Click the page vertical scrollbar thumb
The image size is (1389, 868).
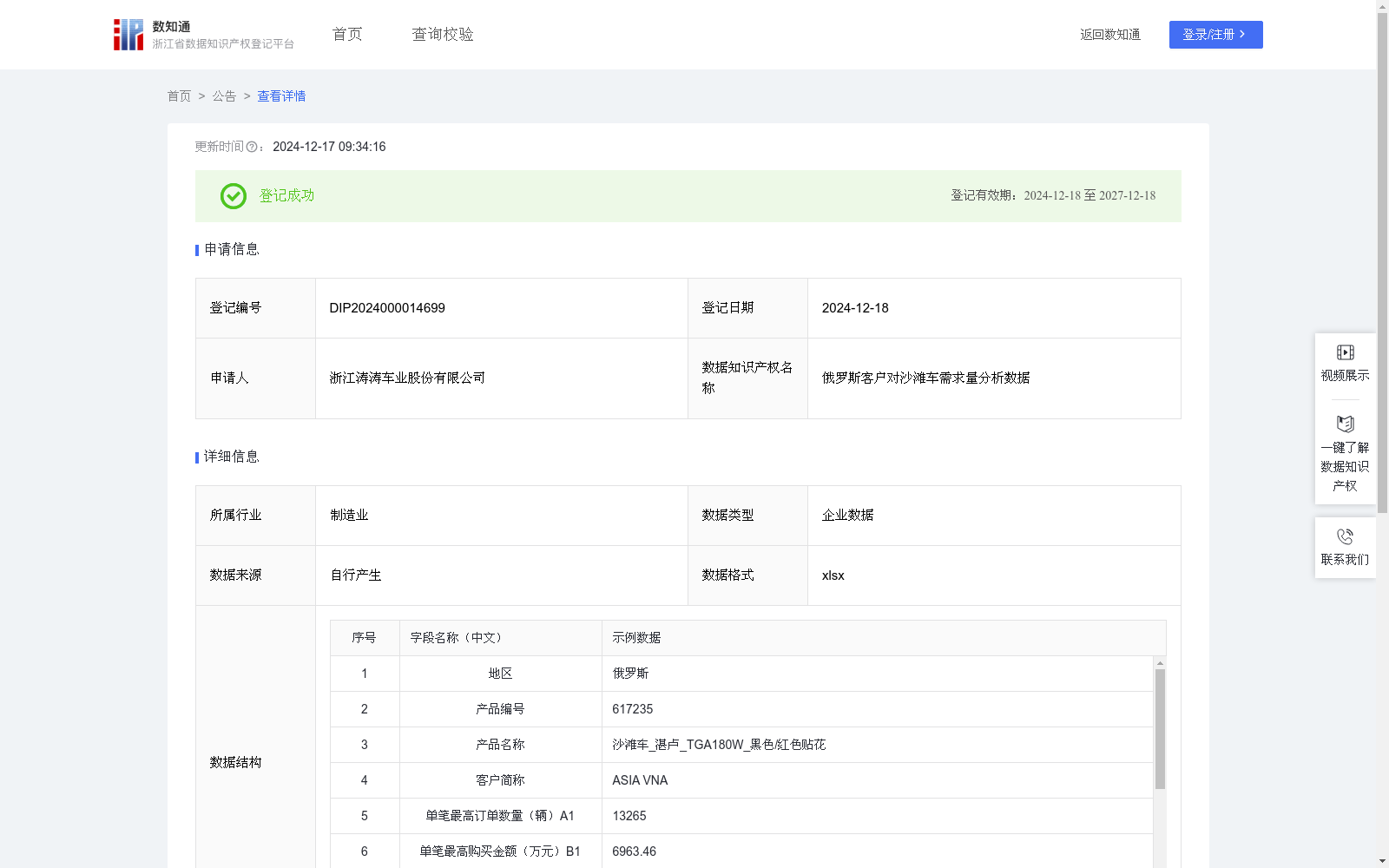pyautogui.click(x=1382, y=263)
